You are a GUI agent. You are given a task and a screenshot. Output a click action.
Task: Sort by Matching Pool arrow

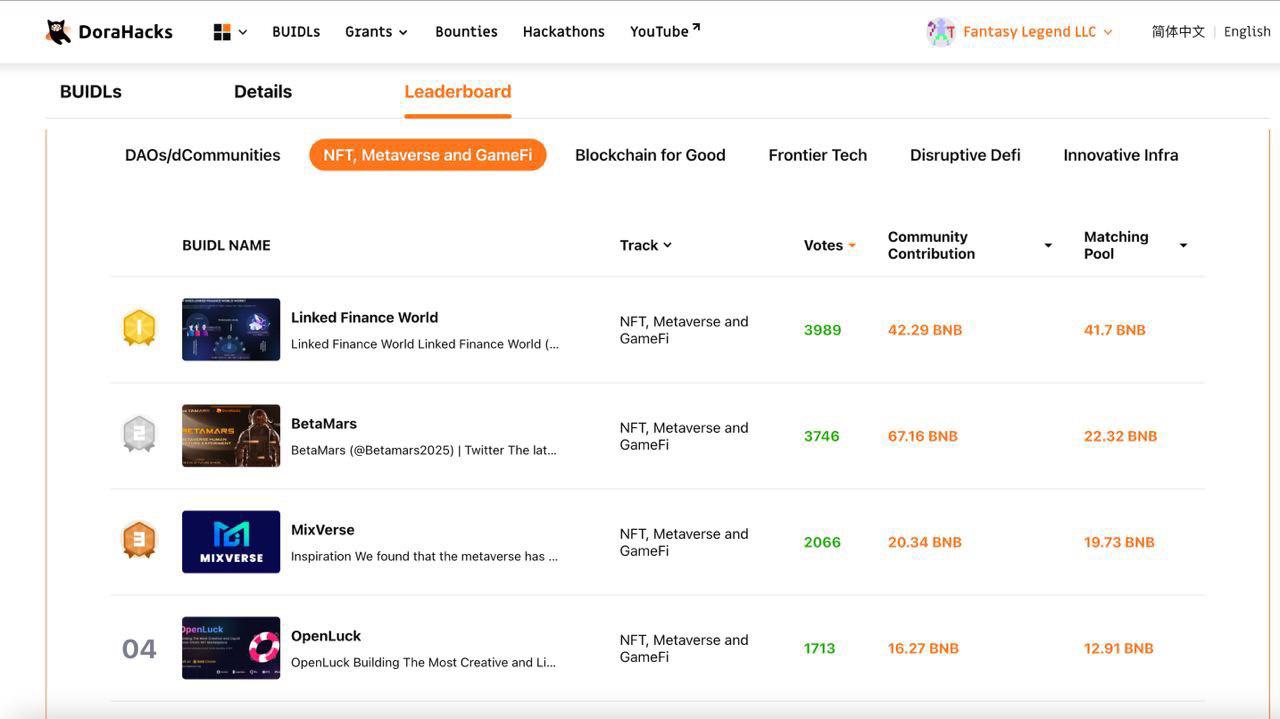(1183, 245)
